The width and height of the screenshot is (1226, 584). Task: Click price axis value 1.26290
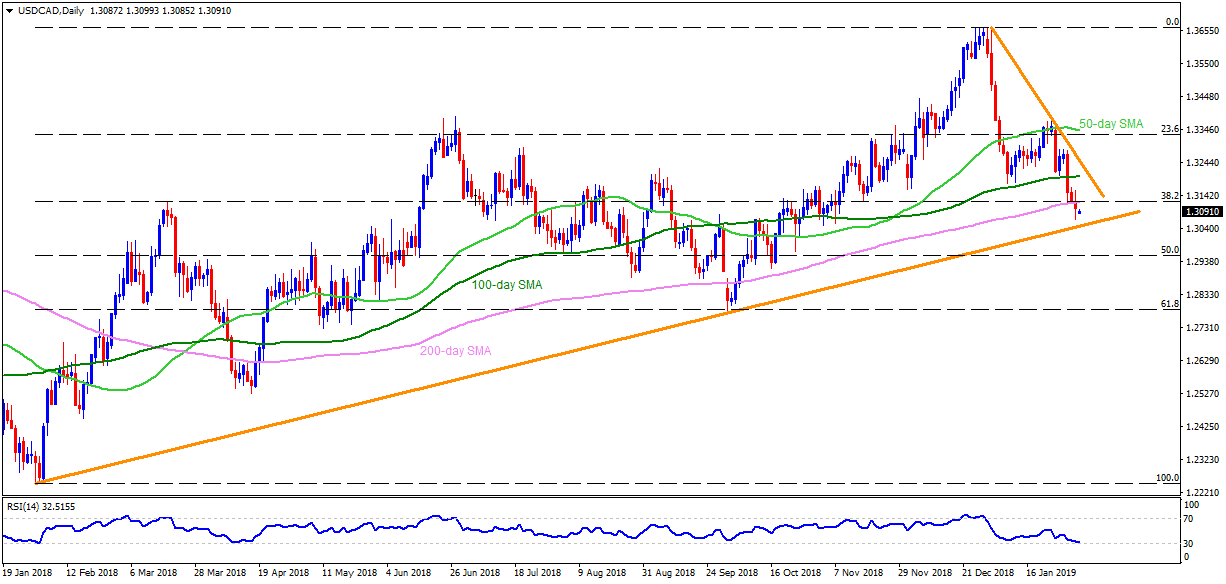pyautogui.click(x=1203, y=361)
